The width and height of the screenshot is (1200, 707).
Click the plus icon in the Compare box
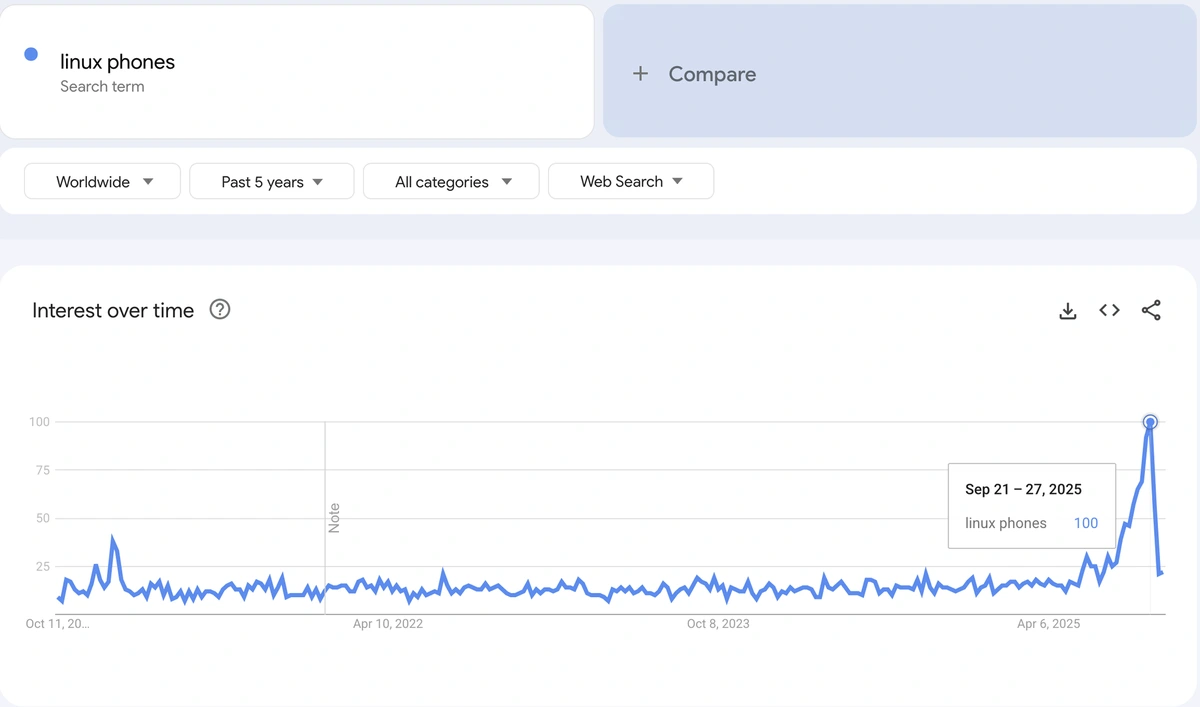[640, 73]
